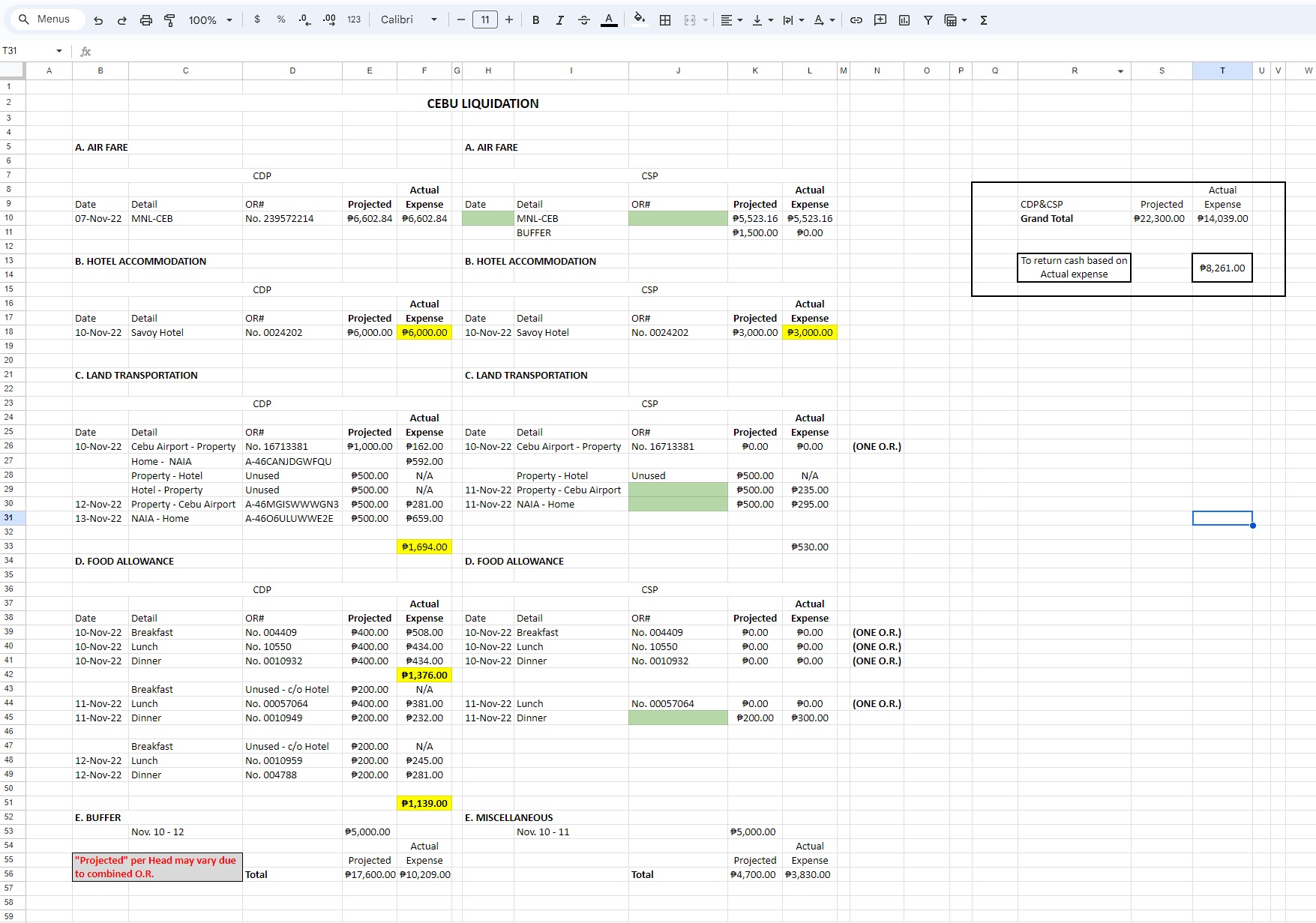The width and height of the screenshot is (1316, 923).
Task: Select the highlighted ₱1,694.00 cell
Action: point(424,547)
